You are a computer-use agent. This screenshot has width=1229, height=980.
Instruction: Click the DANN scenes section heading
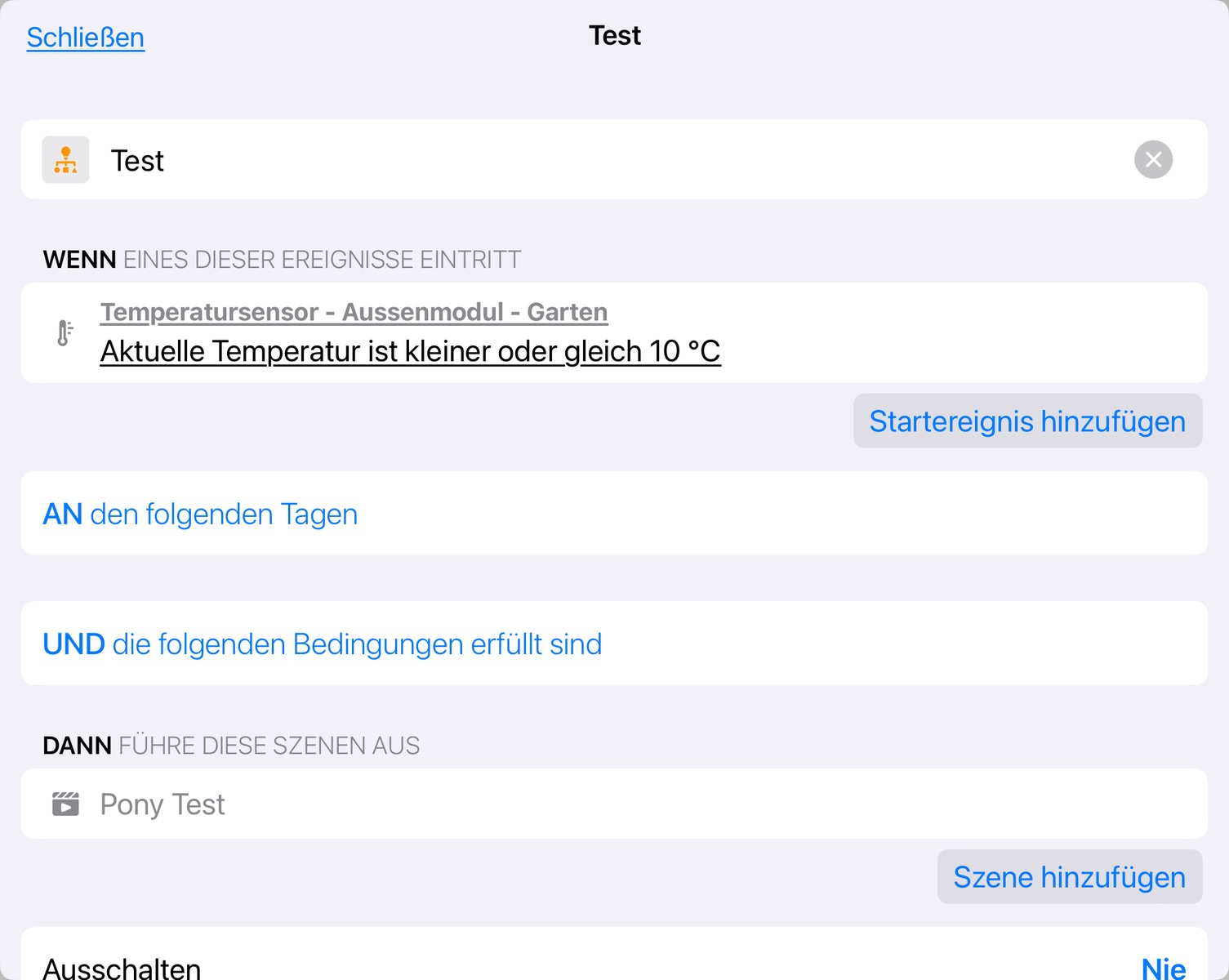pyautogui.click(x=231, y=746)
